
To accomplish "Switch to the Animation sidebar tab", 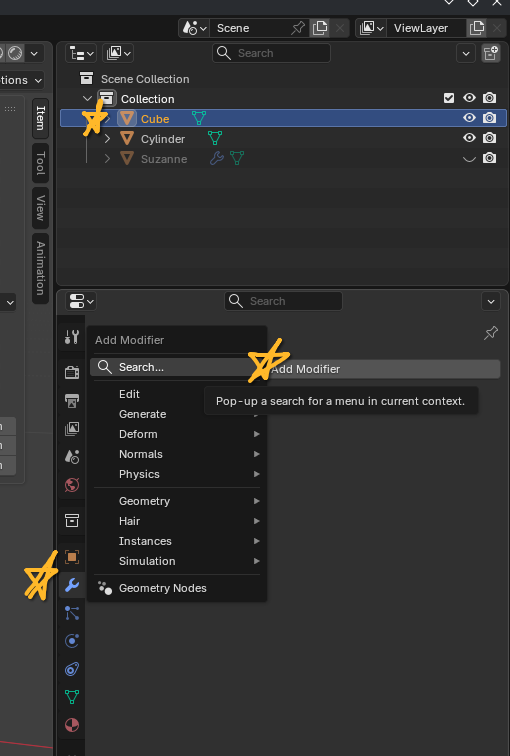I will pos(40,269).
